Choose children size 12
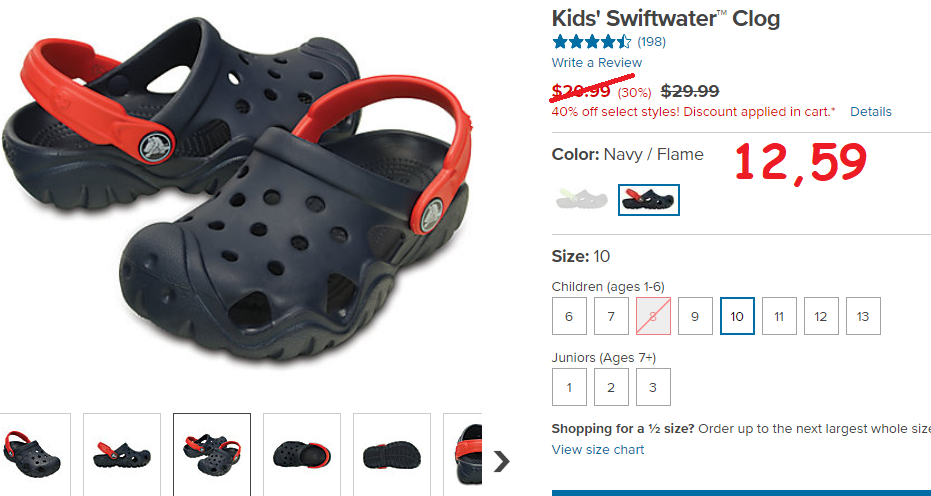The height and width of the screenshot is (496, 931). 821,316
